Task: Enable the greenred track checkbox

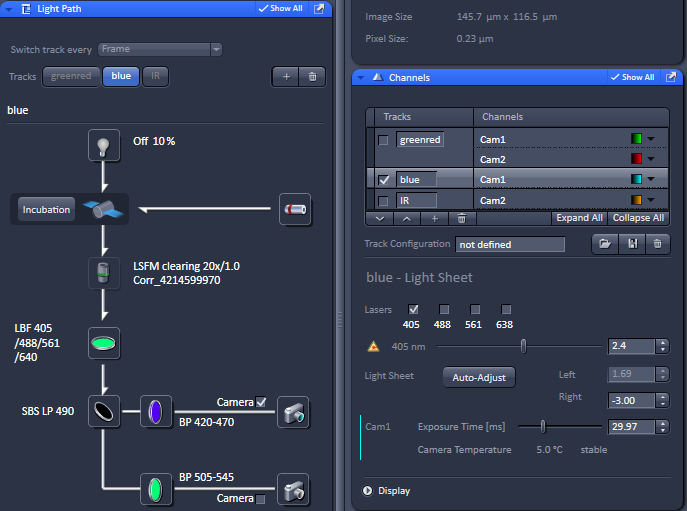Action: point(383,140)
